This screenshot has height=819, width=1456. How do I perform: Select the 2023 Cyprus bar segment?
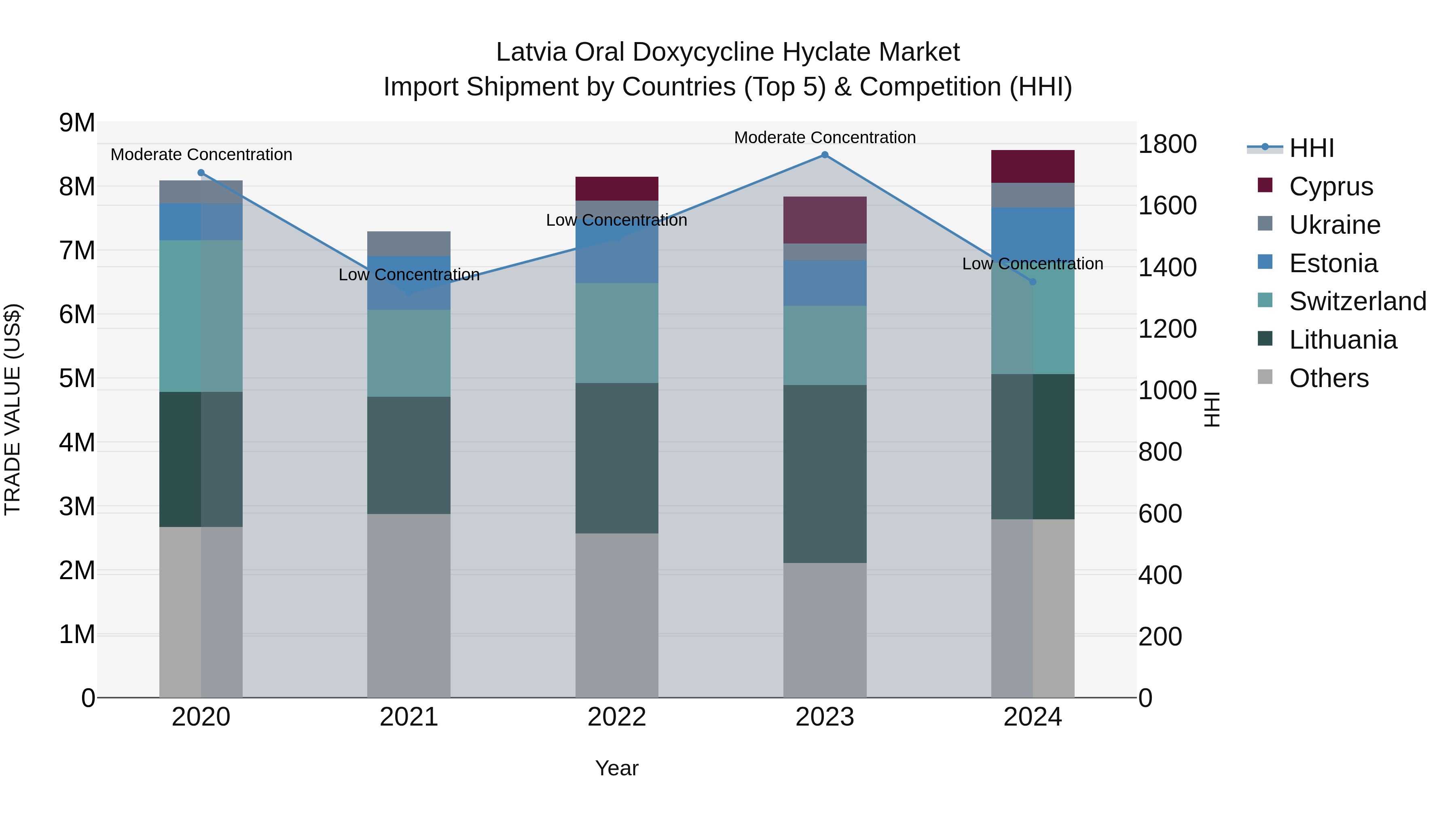825,220
